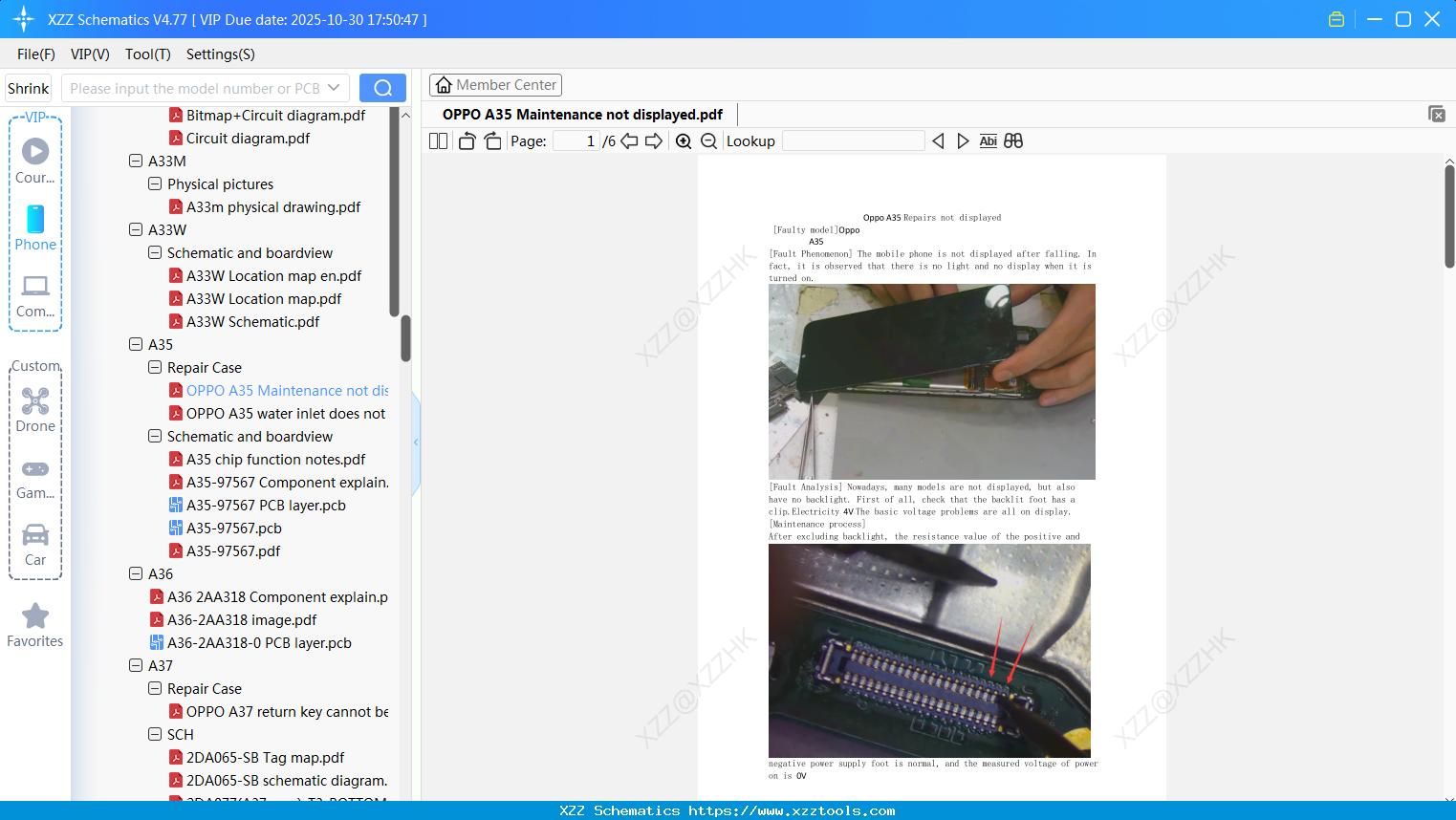Open A33W Location map en.pdf
Screen dimensions: 1456x820
(x=273, y=276)
